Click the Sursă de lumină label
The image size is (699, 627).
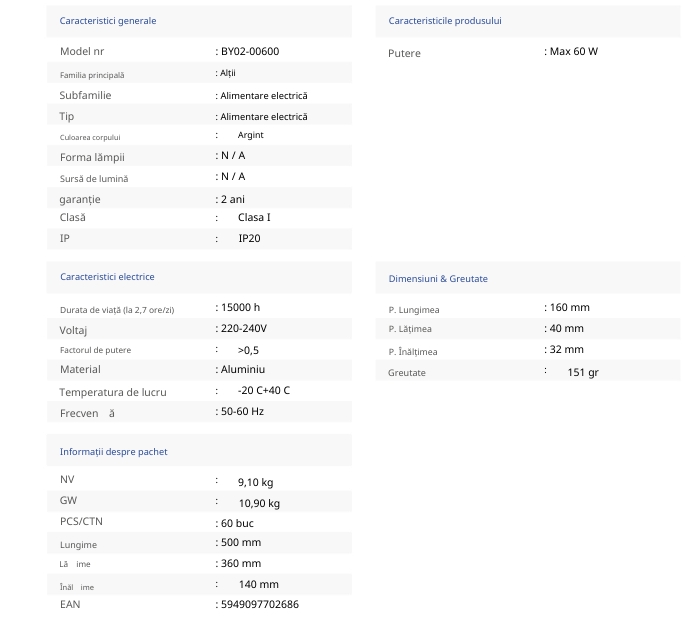(94, 179)
